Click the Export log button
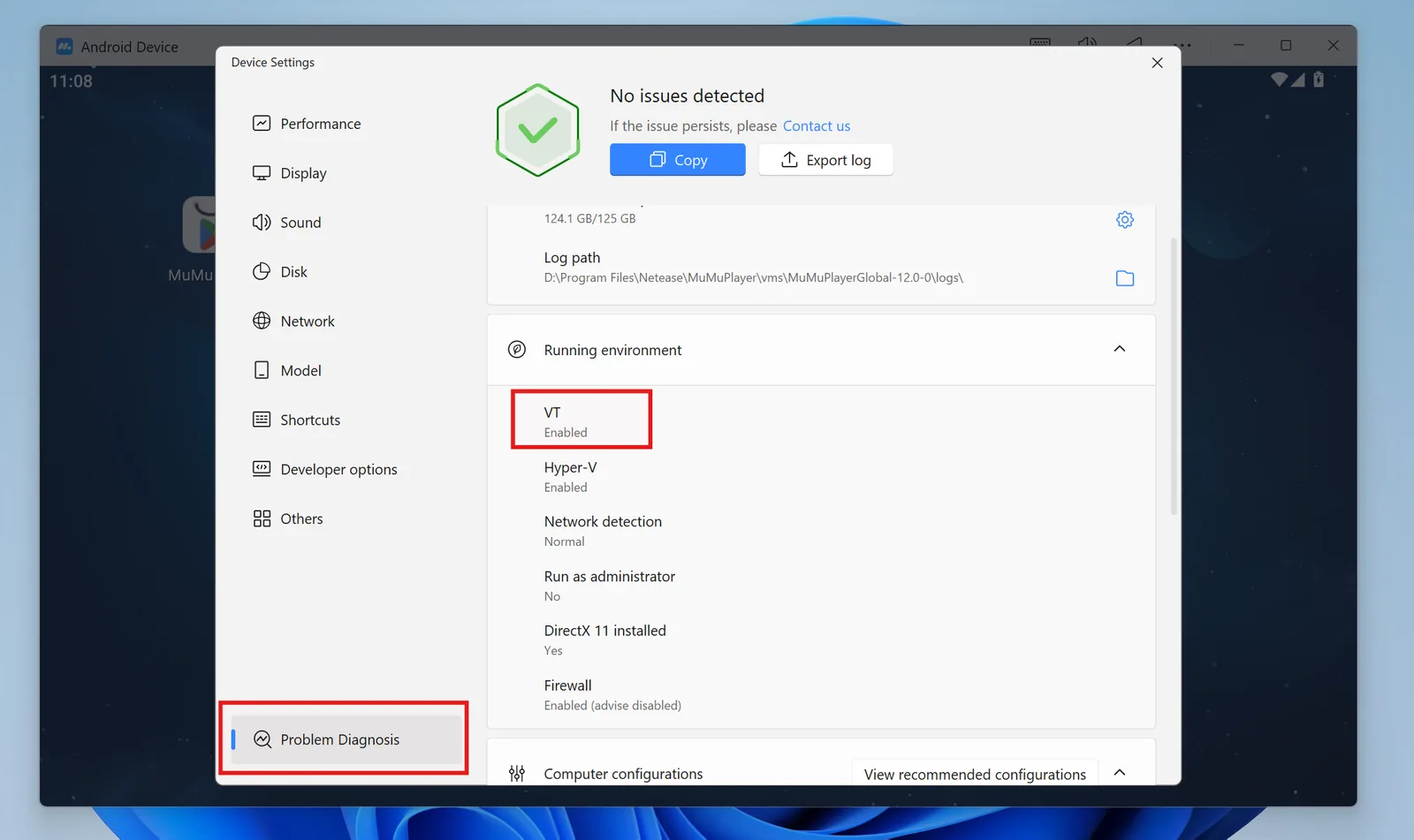 825,160
